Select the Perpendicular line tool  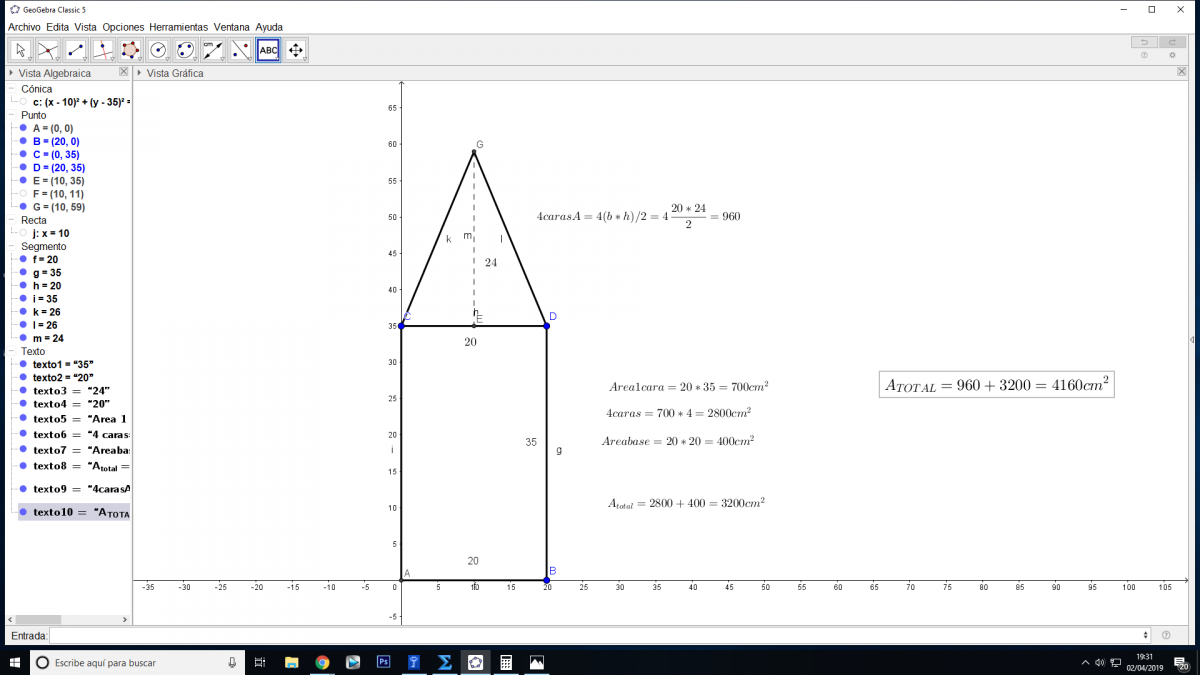103,50
